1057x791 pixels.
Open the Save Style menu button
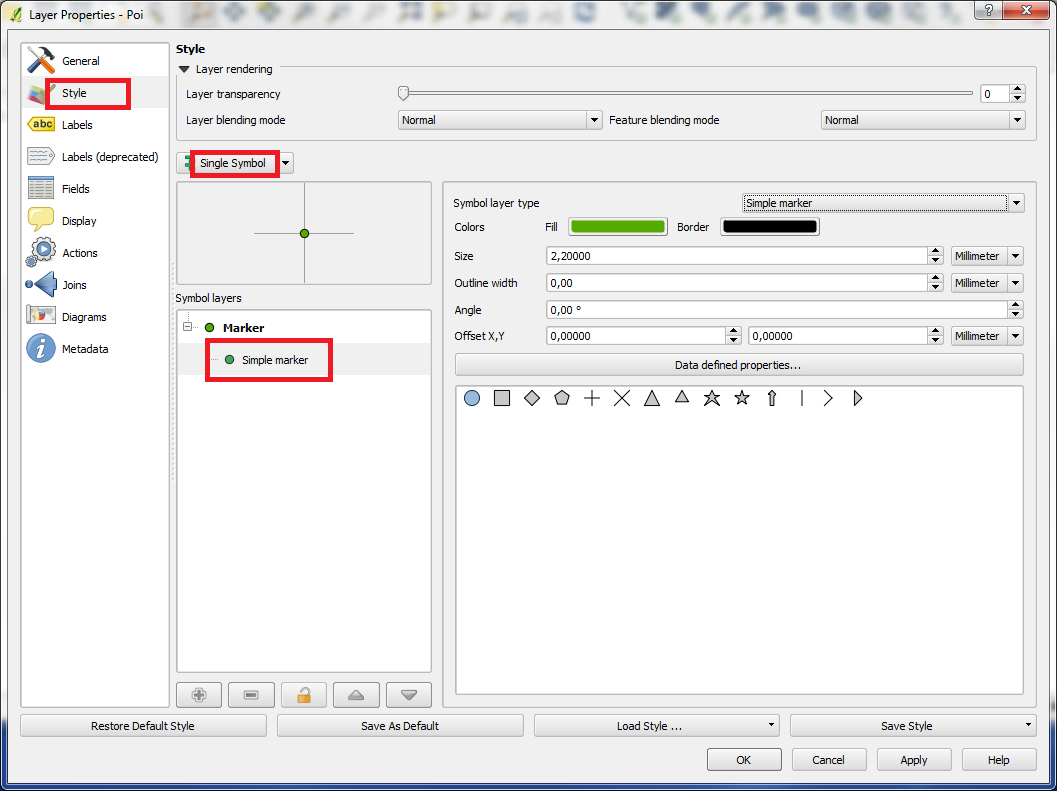tap(913, 726)
